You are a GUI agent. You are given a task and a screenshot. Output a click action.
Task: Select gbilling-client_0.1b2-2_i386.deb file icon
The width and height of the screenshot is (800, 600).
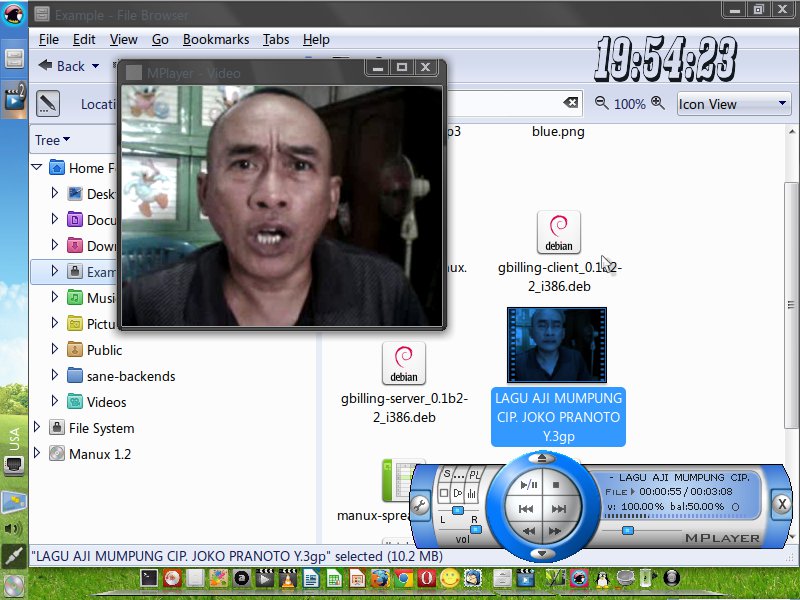coord(559,232)
